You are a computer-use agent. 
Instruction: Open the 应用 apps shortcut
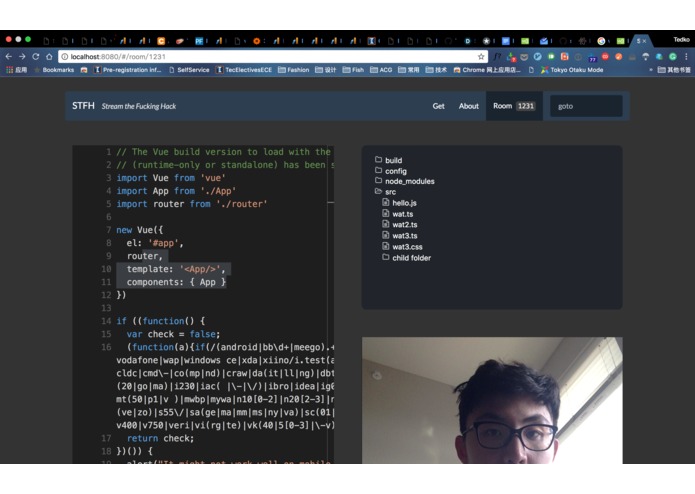click(x=16, y=70)
